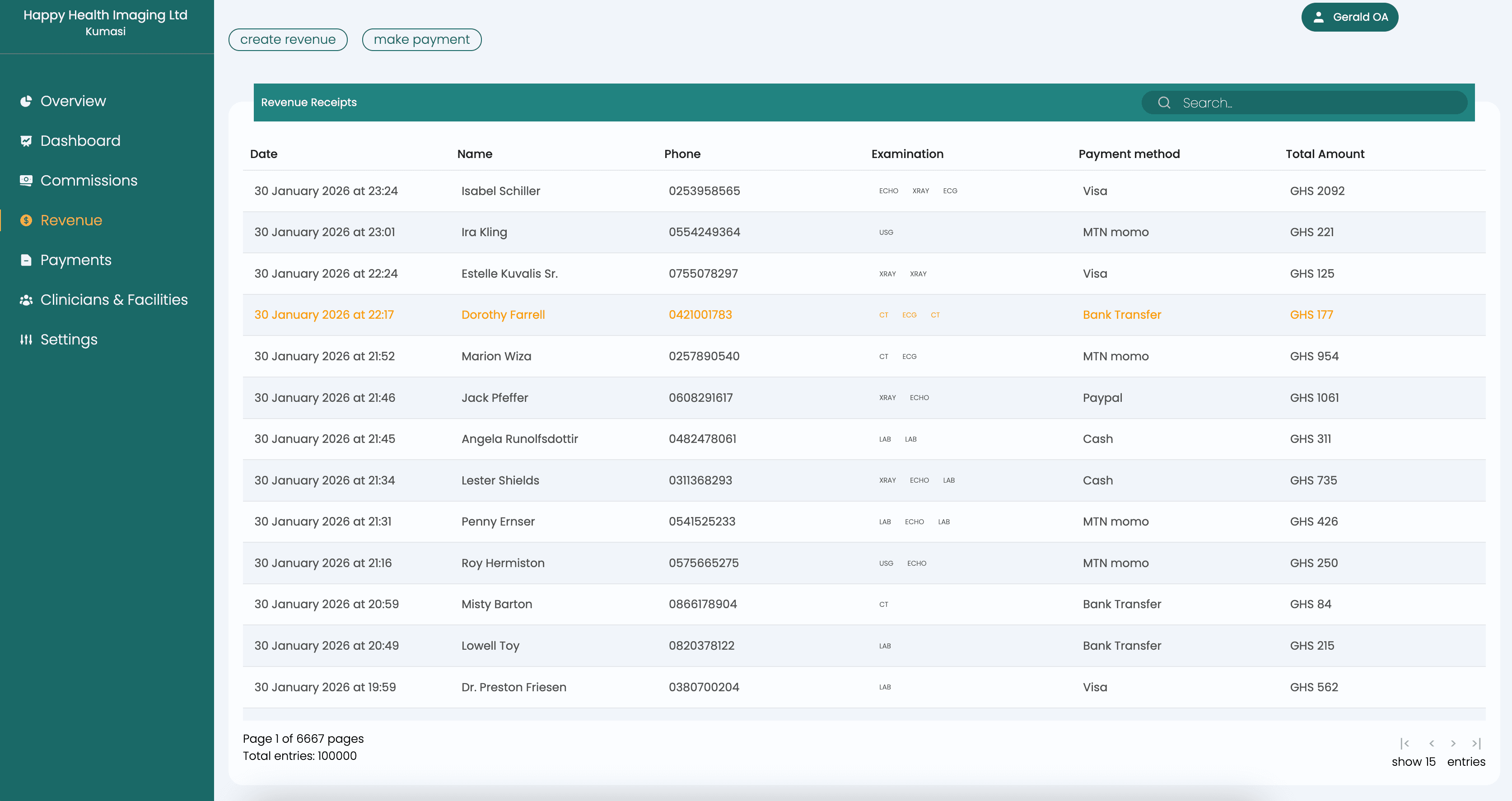
Task: Click the Revenue dollar coin icon
Action: [x=26, y=221]
